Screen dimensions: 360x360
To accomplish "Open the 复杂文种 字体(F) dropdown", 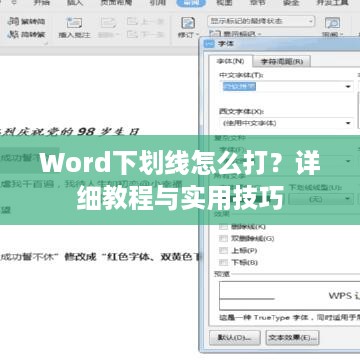I will pos(348,161).
